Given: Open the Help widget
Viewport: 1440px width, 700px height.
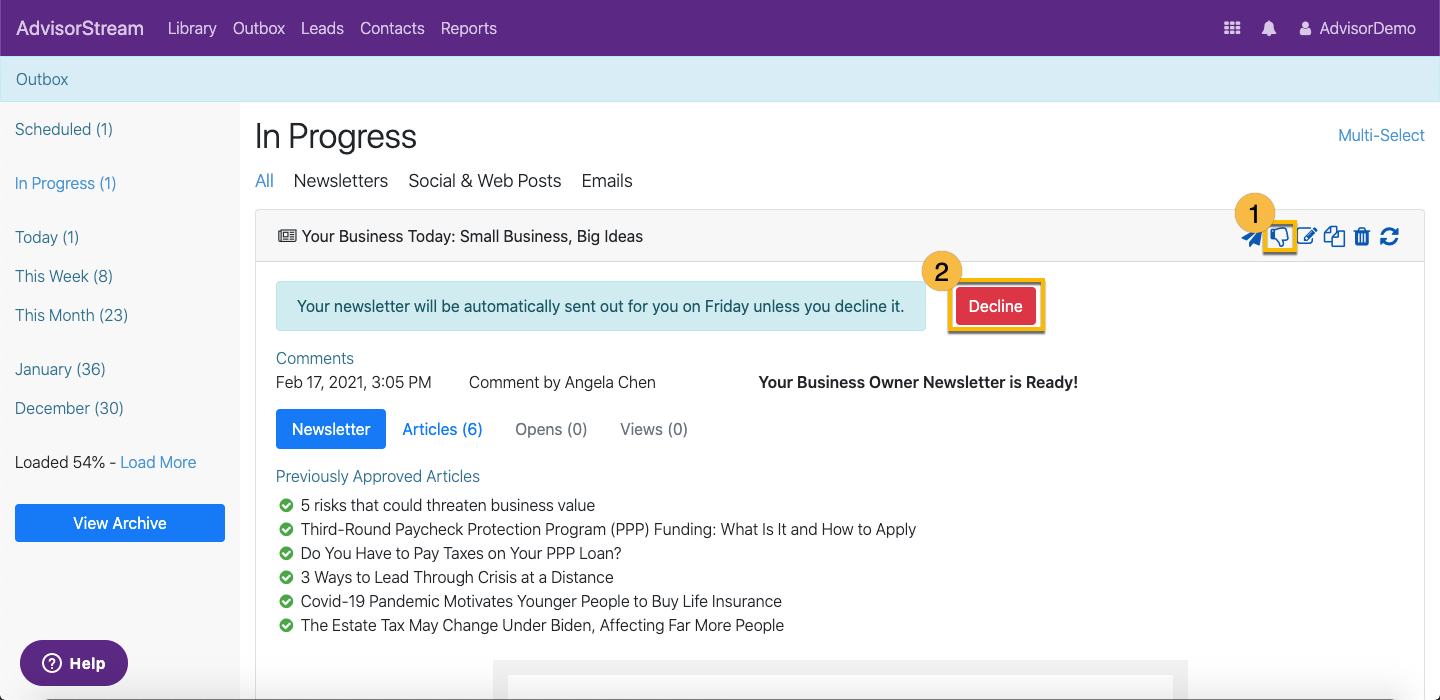Looking at the screenshot, I should coord(74,663).
